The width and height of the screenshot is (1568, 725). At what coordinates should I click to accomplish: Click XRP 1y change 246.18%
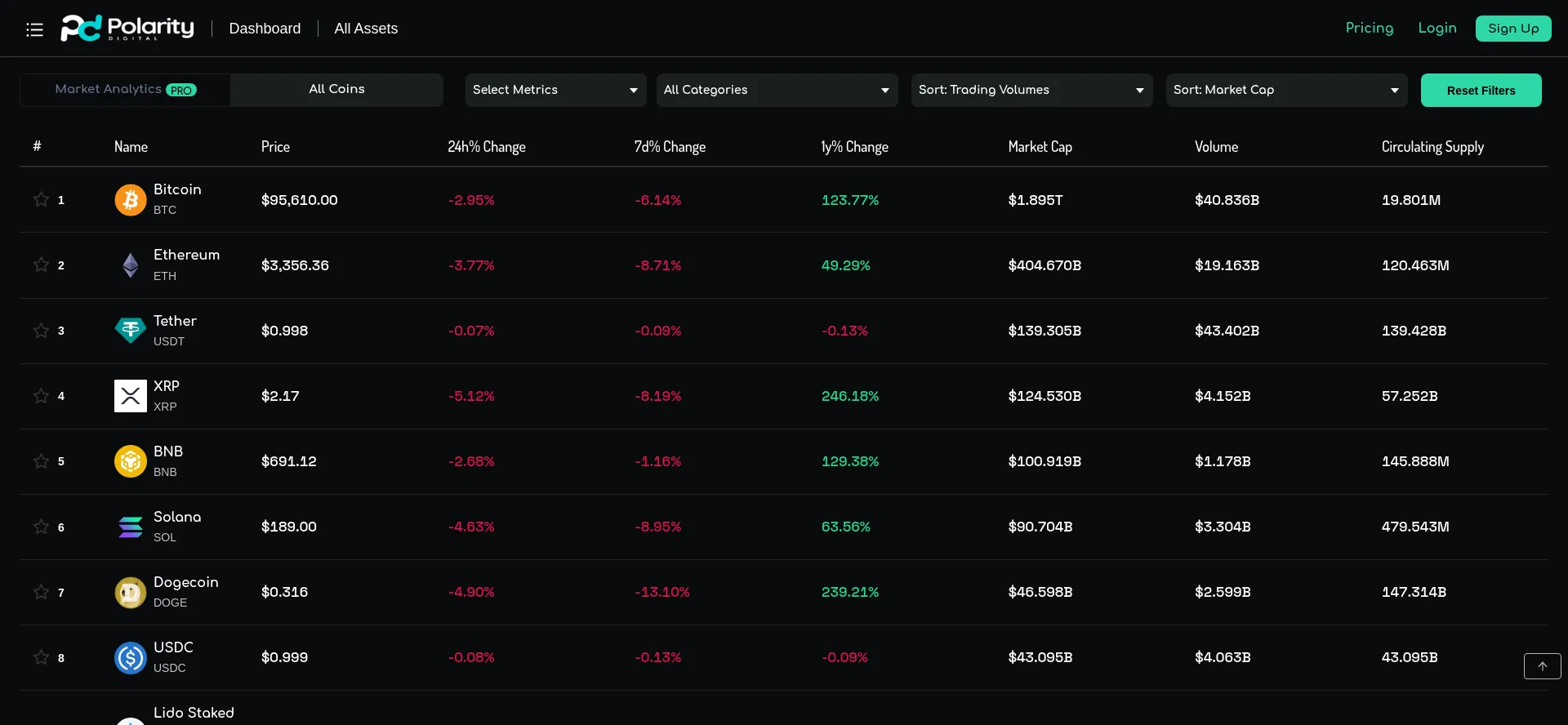click(850, 396)
